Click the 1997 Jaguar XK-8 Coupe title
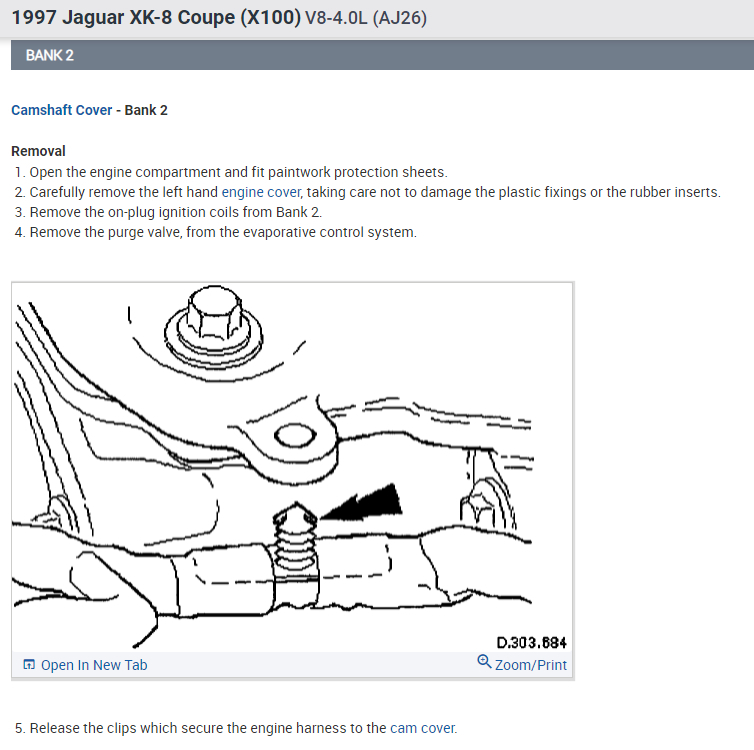The width and height of the screenshot is (754, 750). [156, 18]
